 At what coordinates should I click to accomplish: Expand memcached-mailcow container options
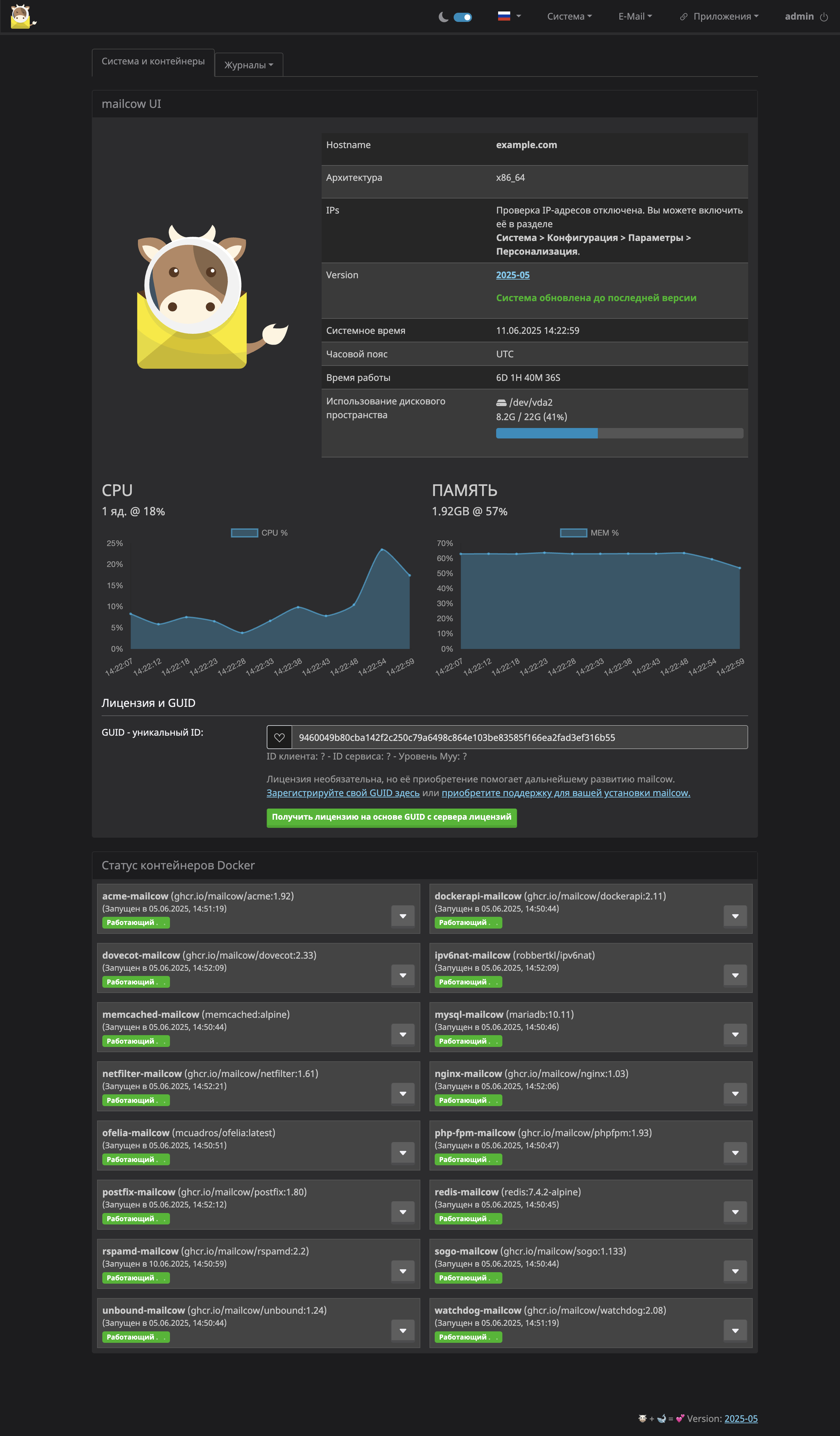pos(403,1035)
